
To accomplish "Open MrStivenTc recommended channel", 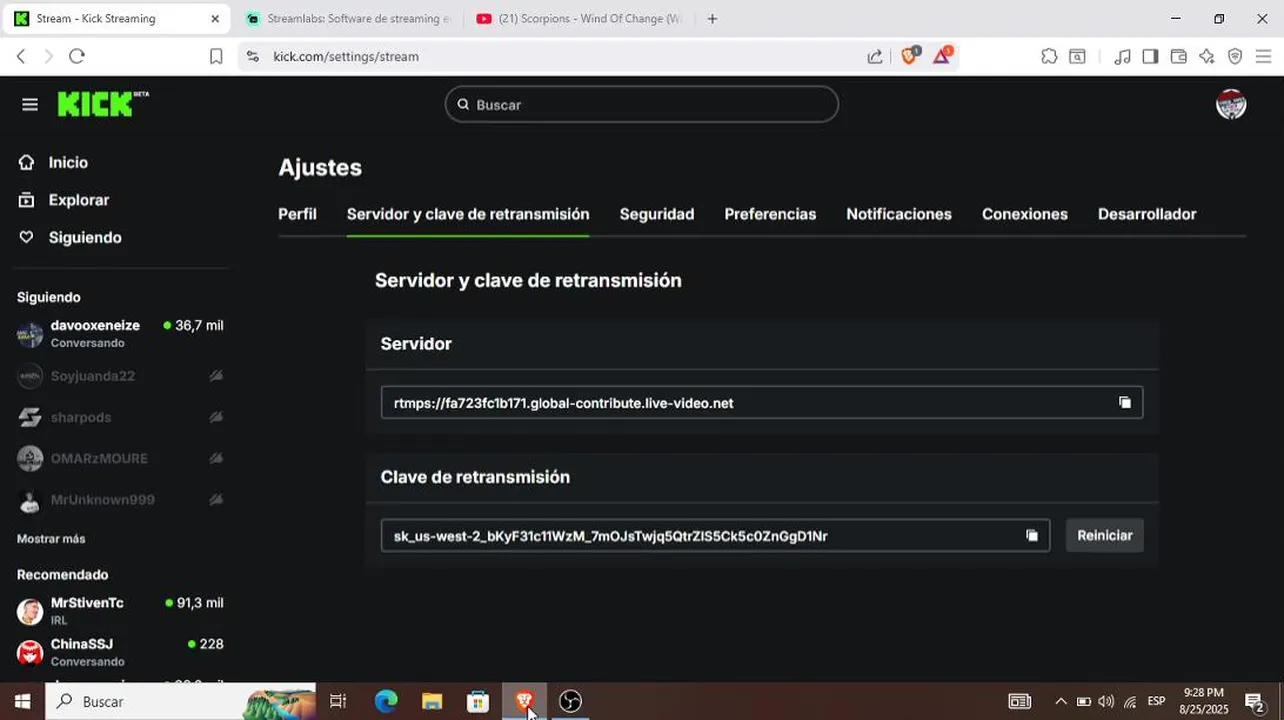I will coord(120,611).
